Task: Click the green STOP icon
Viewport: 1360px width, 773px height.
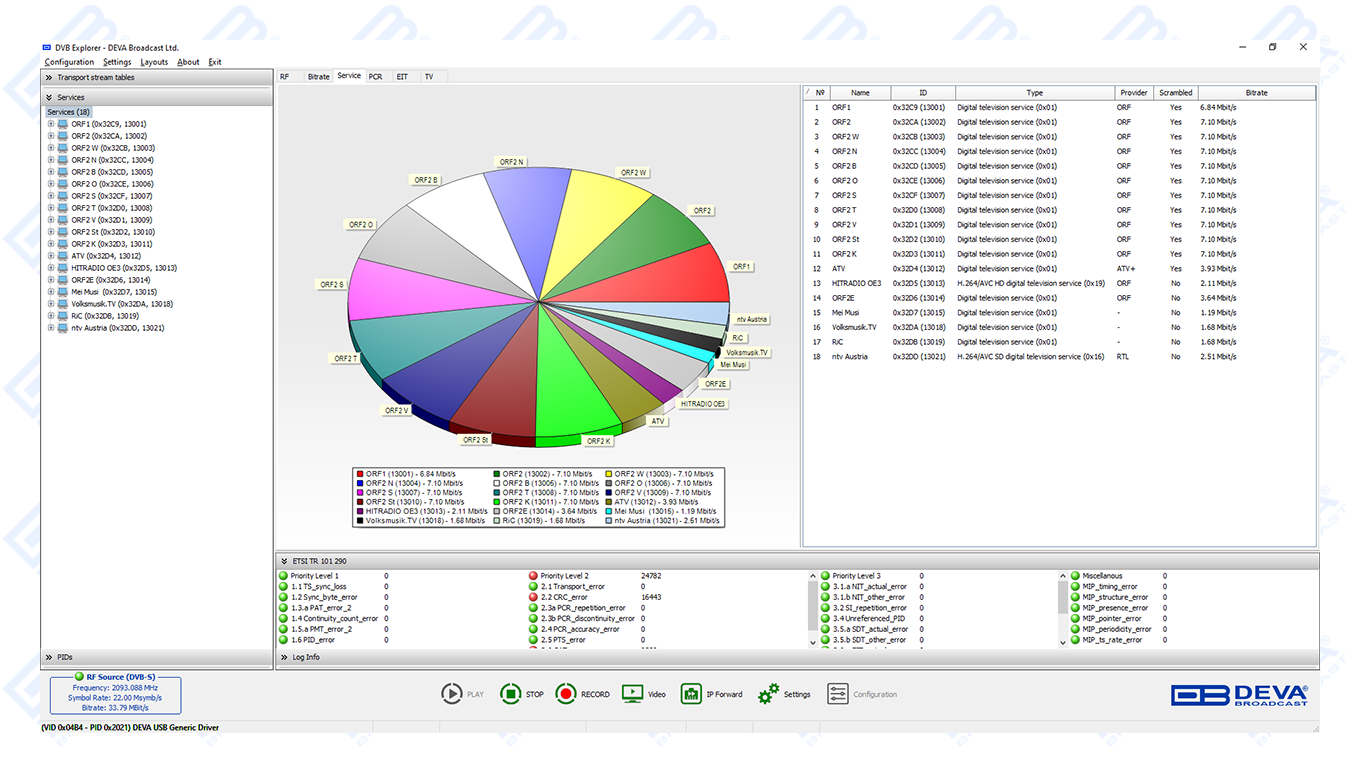Action: [510, 694]
